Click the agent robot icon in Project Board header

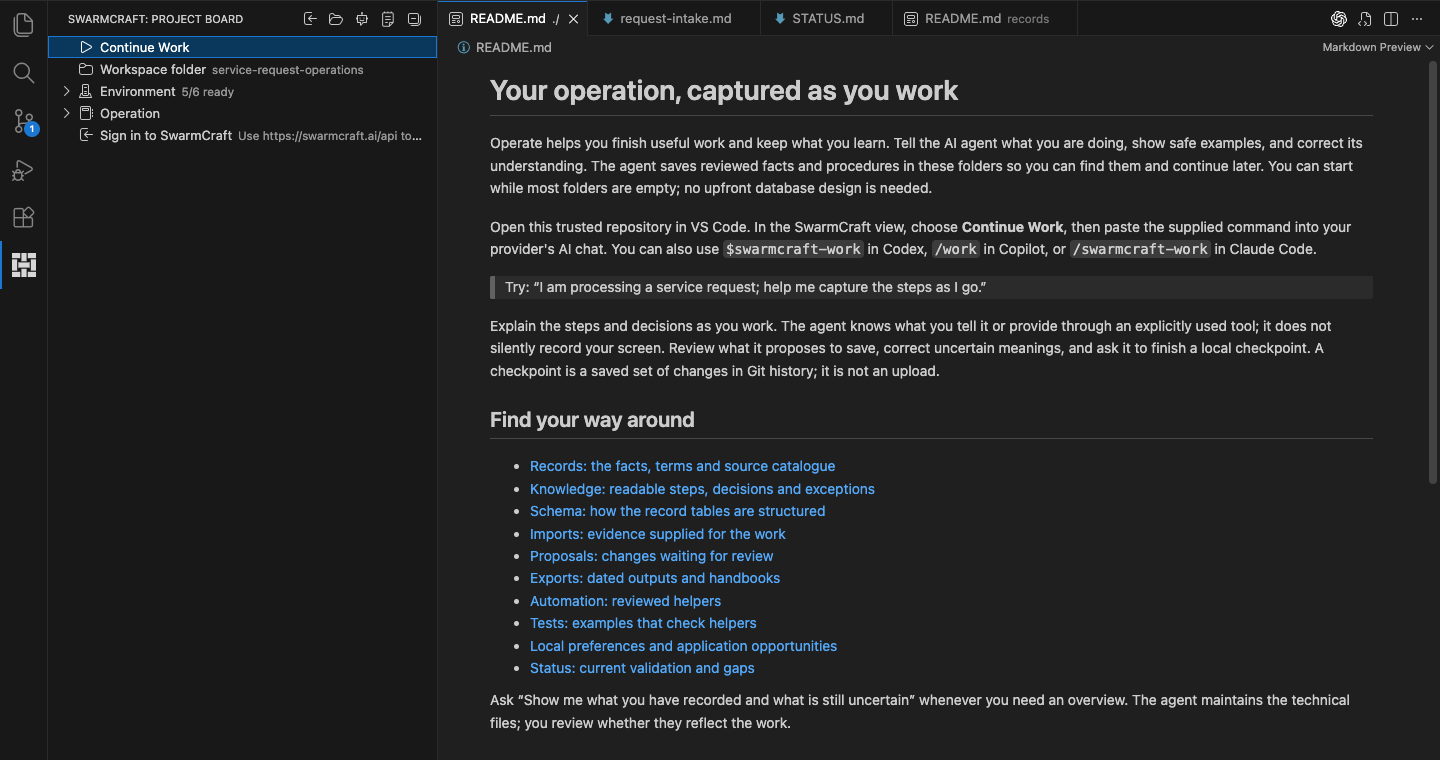362,19
